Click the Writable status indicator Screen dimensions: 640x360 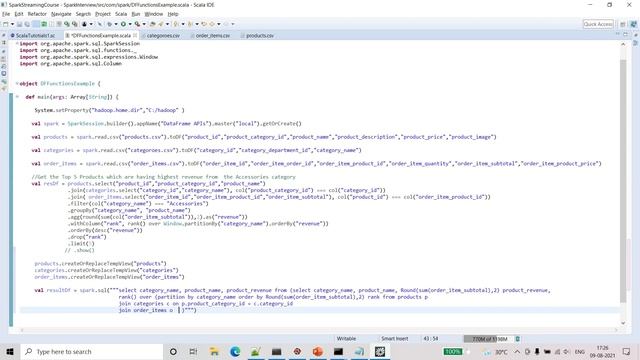[x=346, y=339]
